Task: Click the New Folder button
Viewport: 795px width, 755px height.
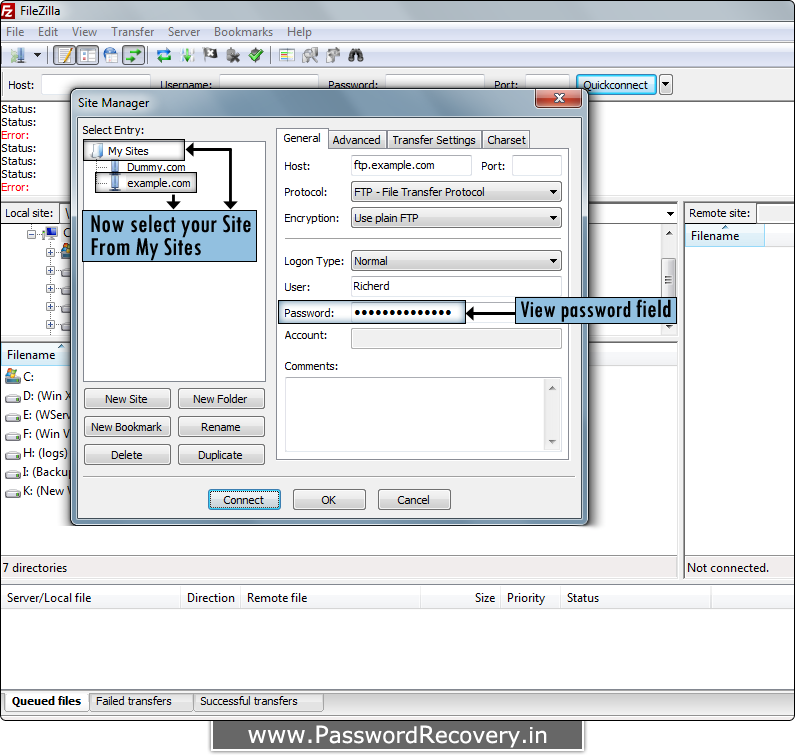Action: click(221, 399)
